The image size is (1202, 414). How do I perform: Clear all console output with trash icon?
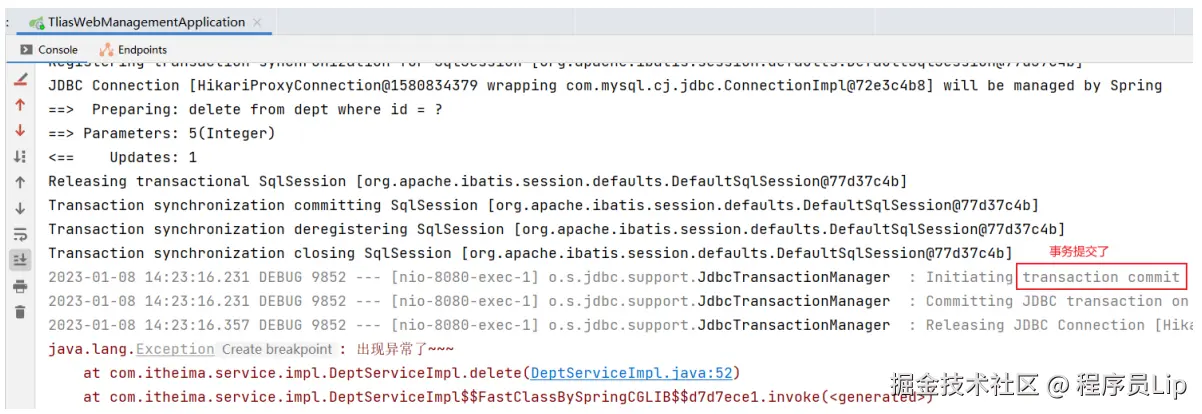pyautogui.click(x=20, y=312)
